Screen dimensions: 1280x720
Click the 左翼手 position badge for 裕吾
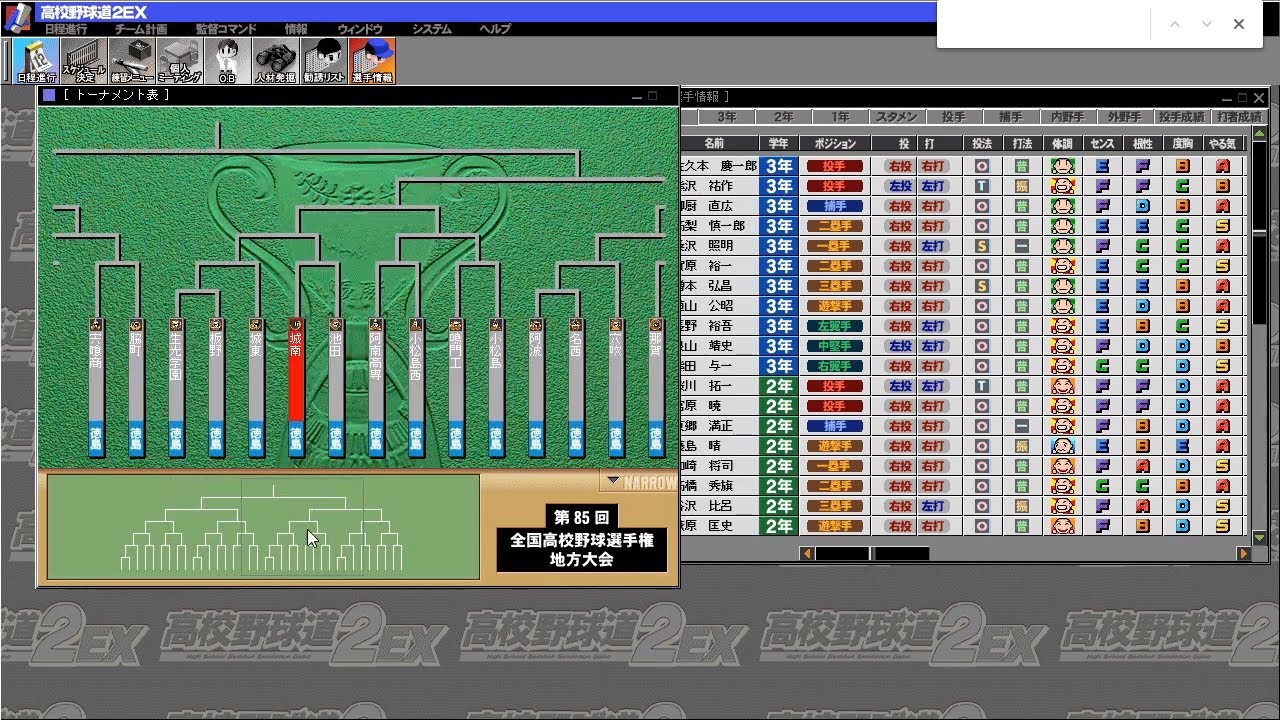tap(835, 326)
